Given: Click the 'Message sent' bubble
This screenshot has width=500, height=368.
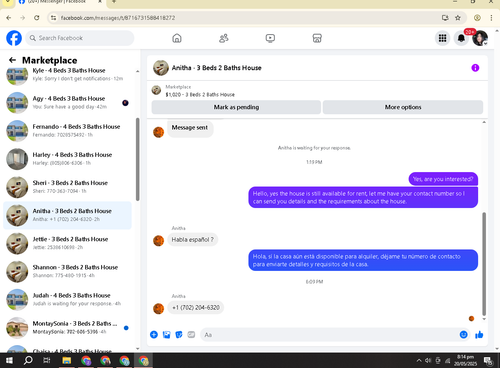Looking at the screenshot, I should (x=190, y=128).
